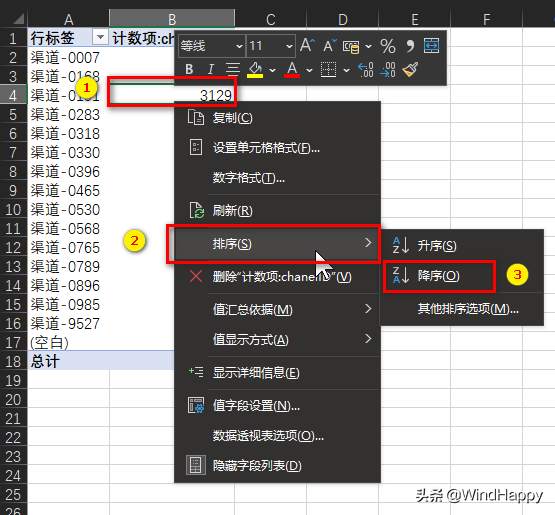
Task: Select cell 渠道-0283
Action: coord(68,114)
